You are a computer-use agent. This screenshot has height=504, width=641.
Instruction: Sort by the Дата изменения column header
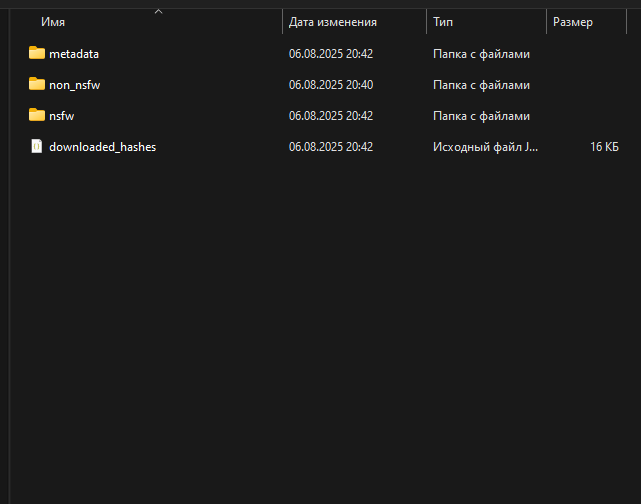click(x=332, y=22)
